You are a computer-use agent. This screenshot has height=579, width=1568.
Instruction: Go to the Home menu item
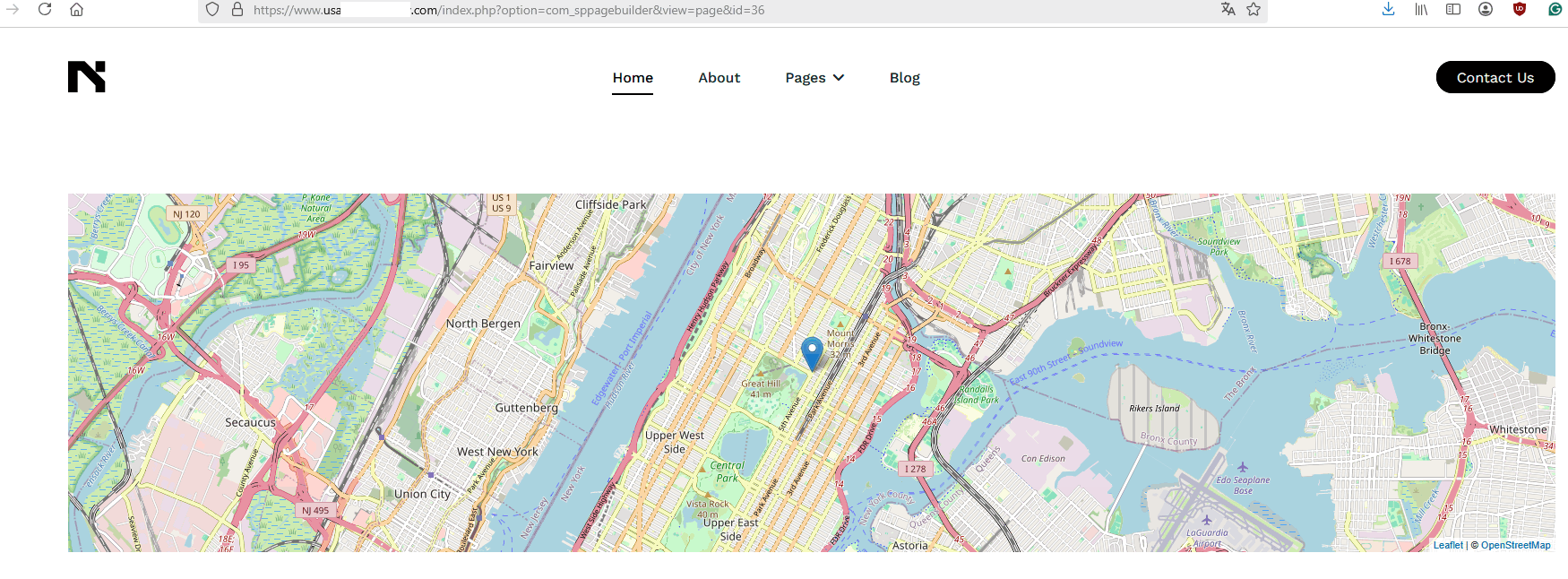633,78
